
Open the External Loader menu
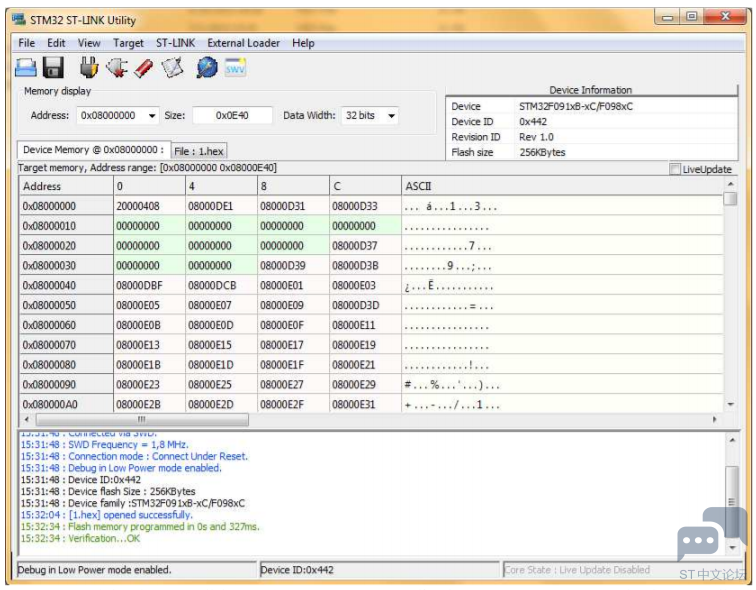coord(243,43)
